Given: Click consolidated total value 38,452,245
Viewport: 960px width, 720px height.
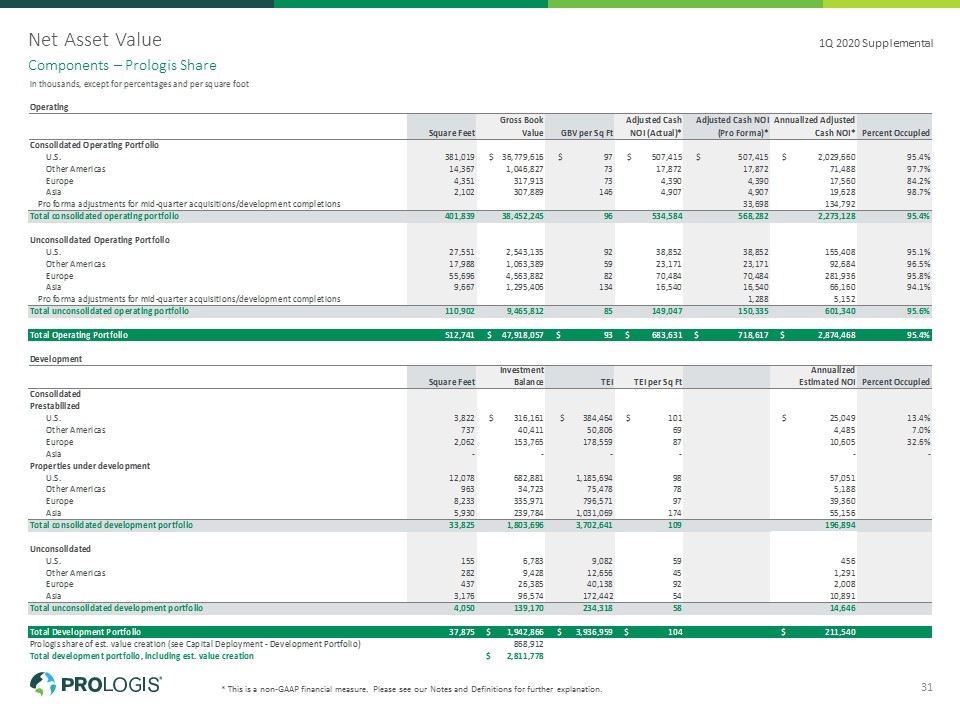Looking at the screenshot, I should coord(522,216).
